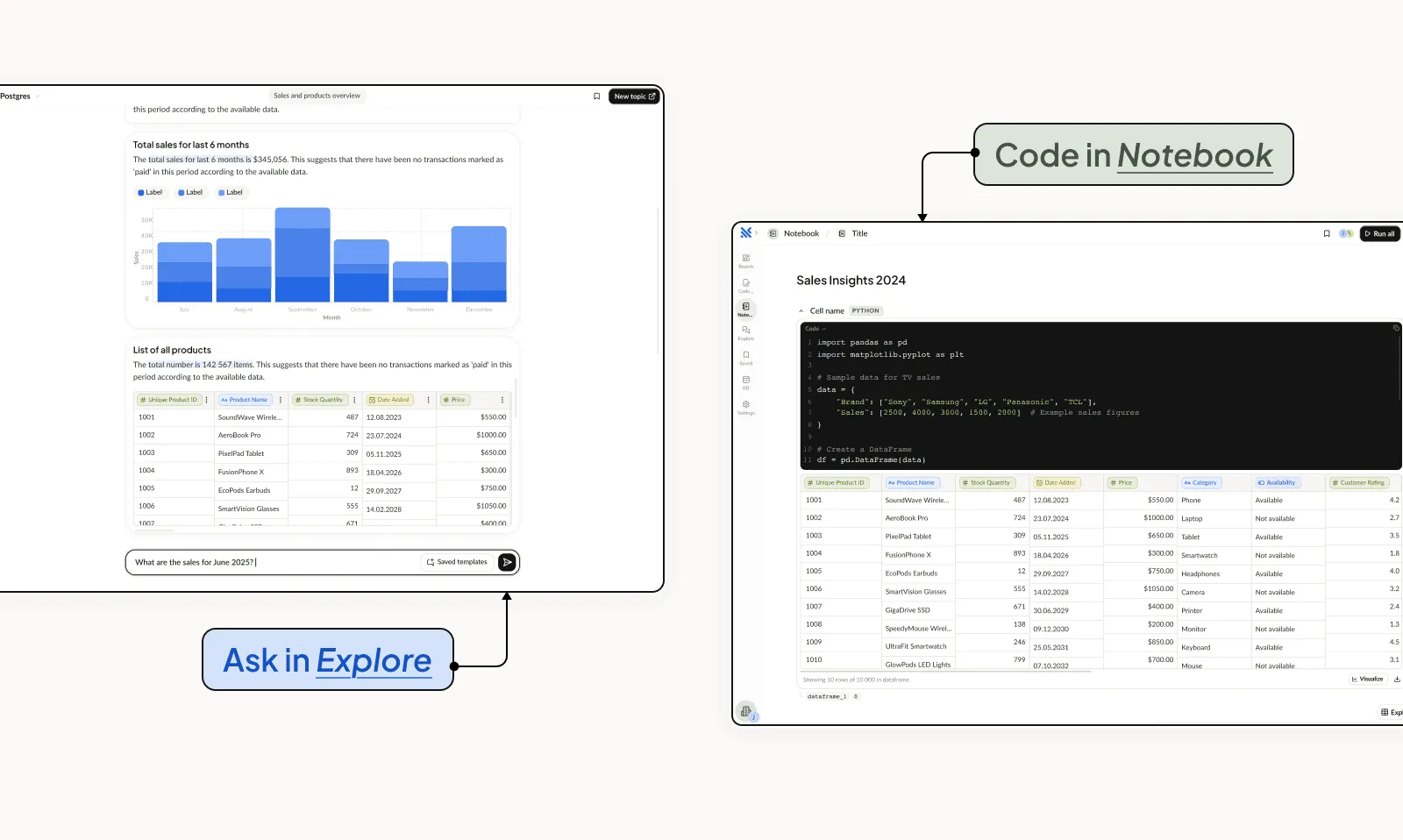
Task: Select the dataframe_1 output tab
Action: (827, 696)
